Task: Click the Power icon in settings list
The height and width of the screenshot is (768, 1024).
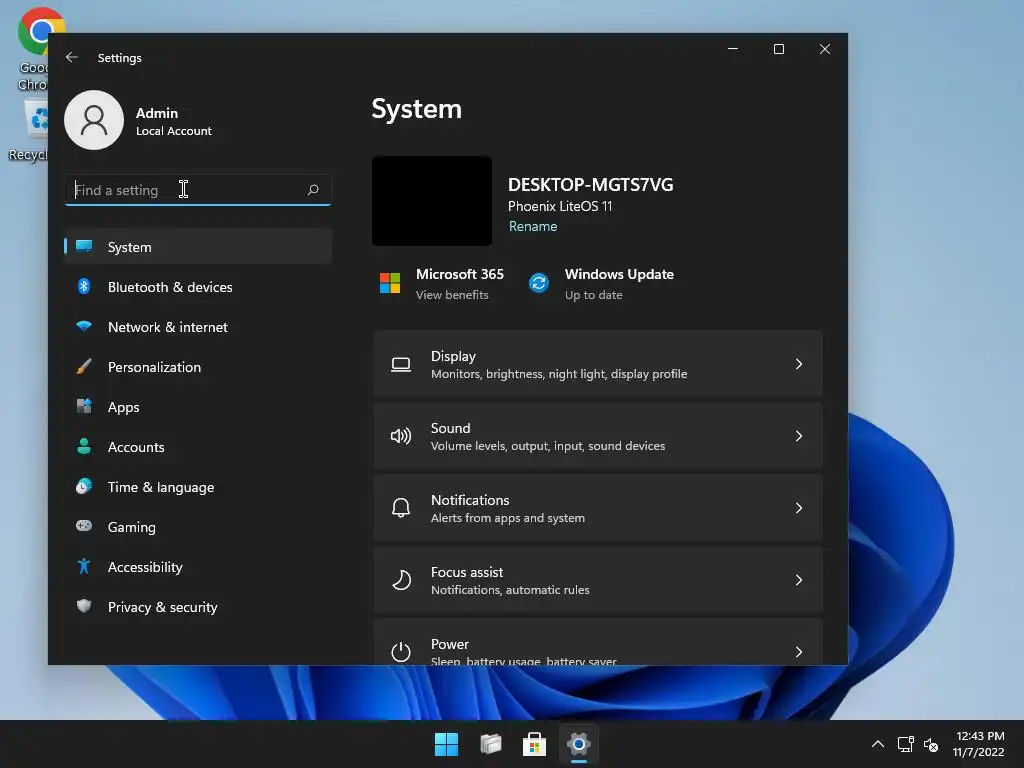Action: [401, 652]
